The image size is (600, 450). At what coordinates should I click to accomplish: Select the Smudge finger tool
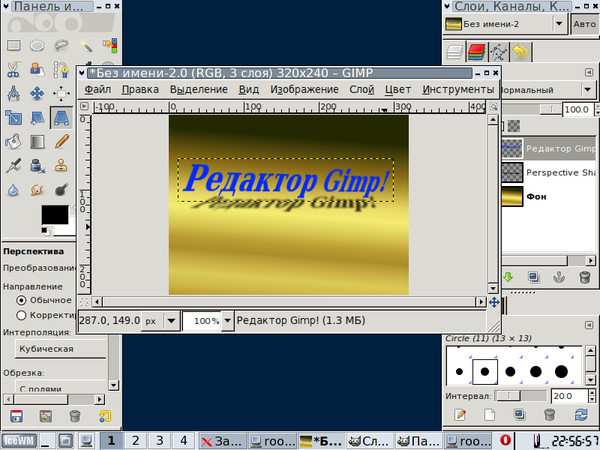coord(38,190)
